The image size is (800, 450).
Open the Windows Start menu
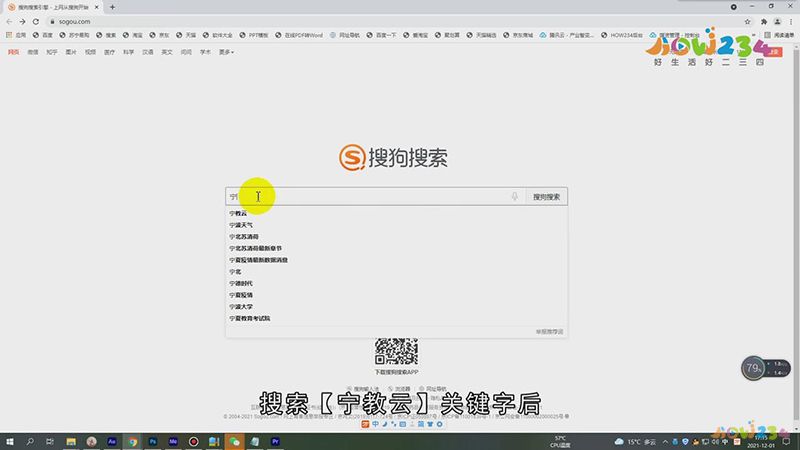[9, 441]
